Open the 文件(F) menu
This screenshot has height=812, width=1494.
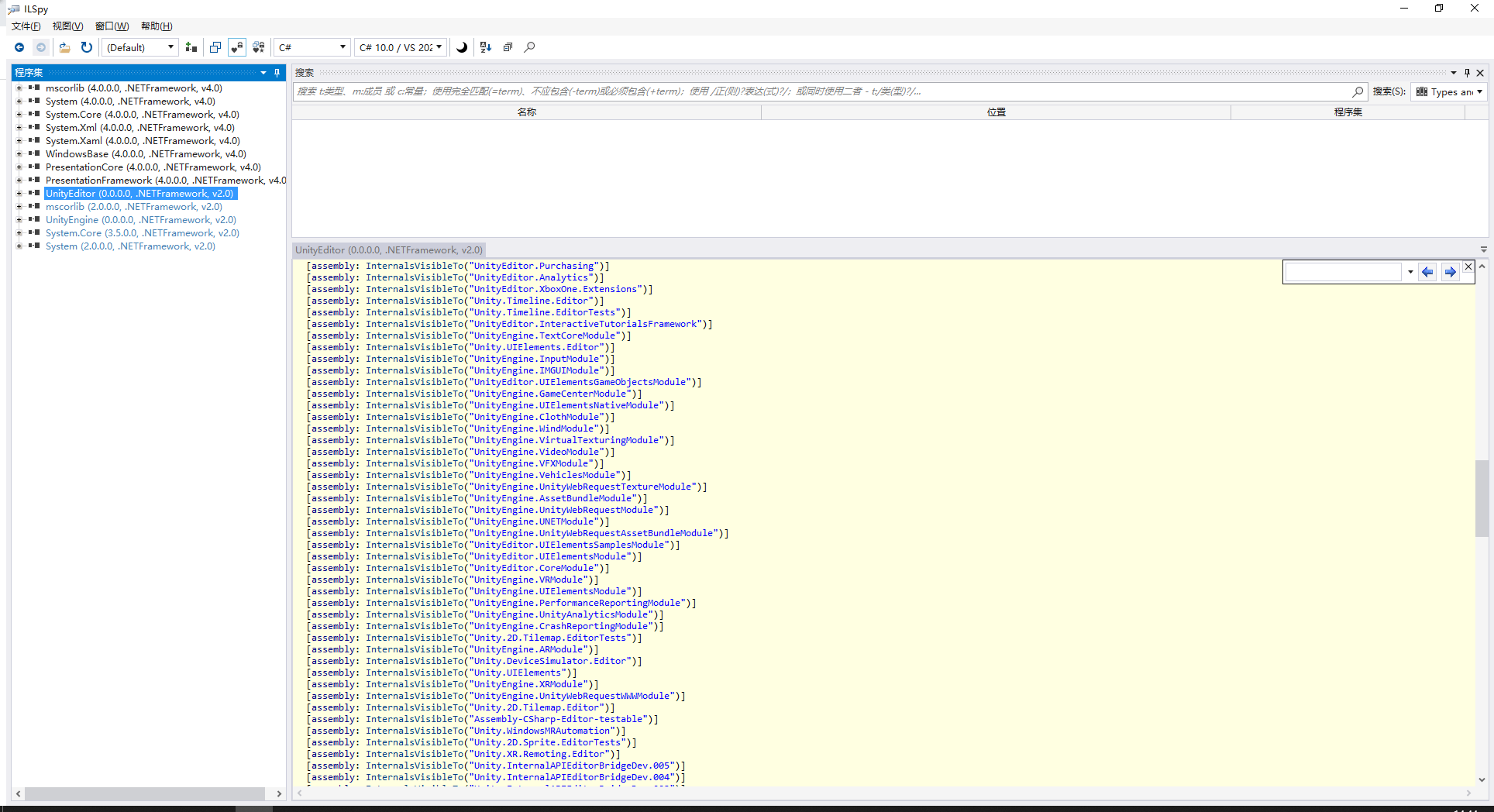coord(26,26)
